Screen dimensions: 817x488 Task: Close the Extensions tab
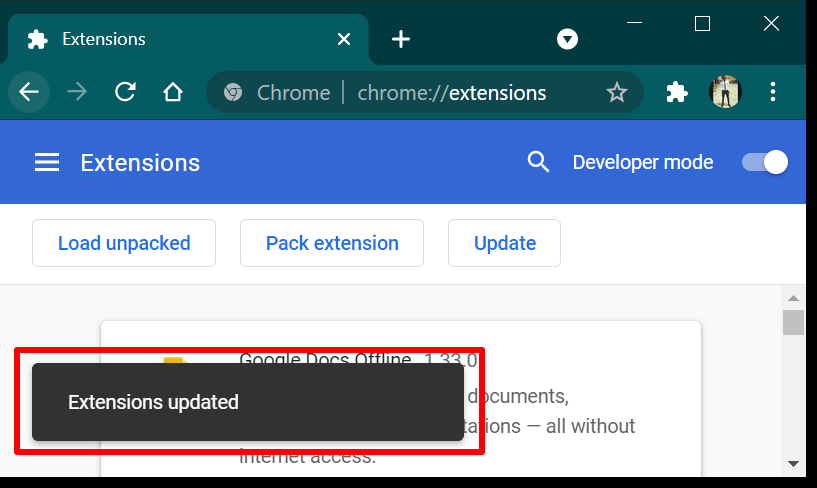coord(344,39)
